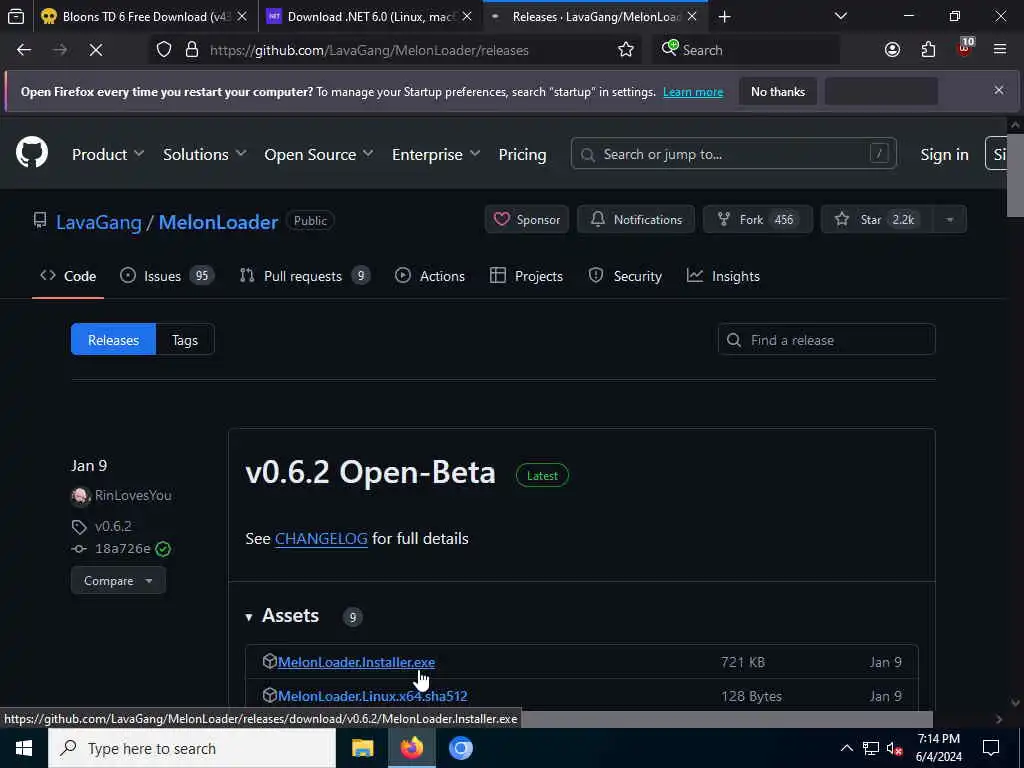Expand the Enterprise menu
The height and width of the screenshot is (768, 1024).
pos(436,154)
